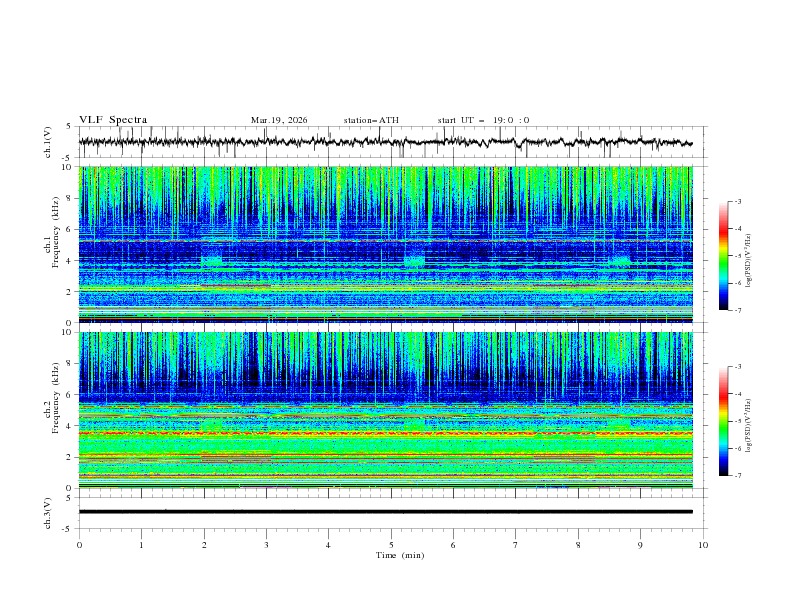
Task: Click time axis tick label "4"
Action: point(328,545)
